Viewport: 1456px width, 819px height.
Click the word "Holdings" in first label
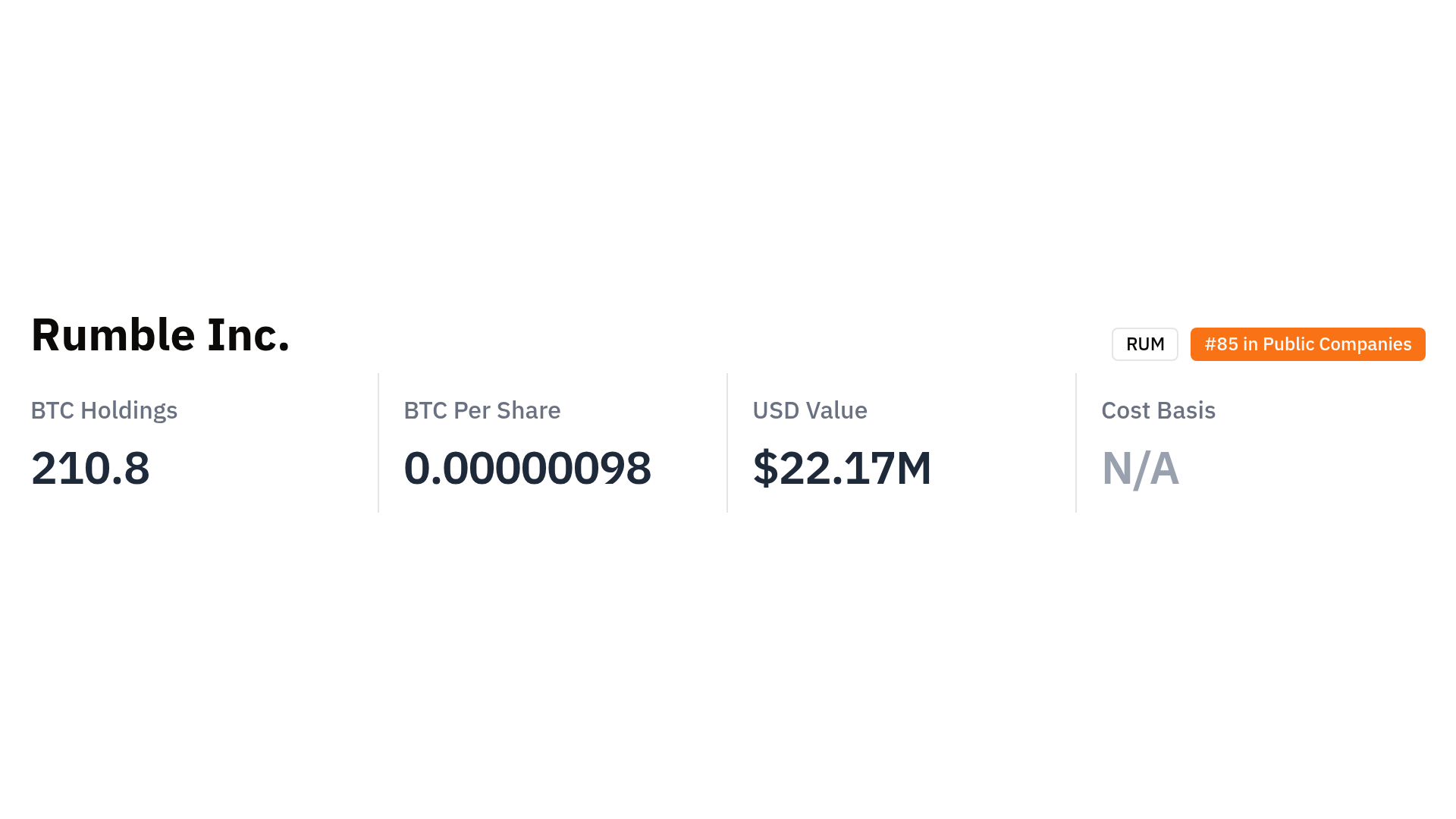129,410
